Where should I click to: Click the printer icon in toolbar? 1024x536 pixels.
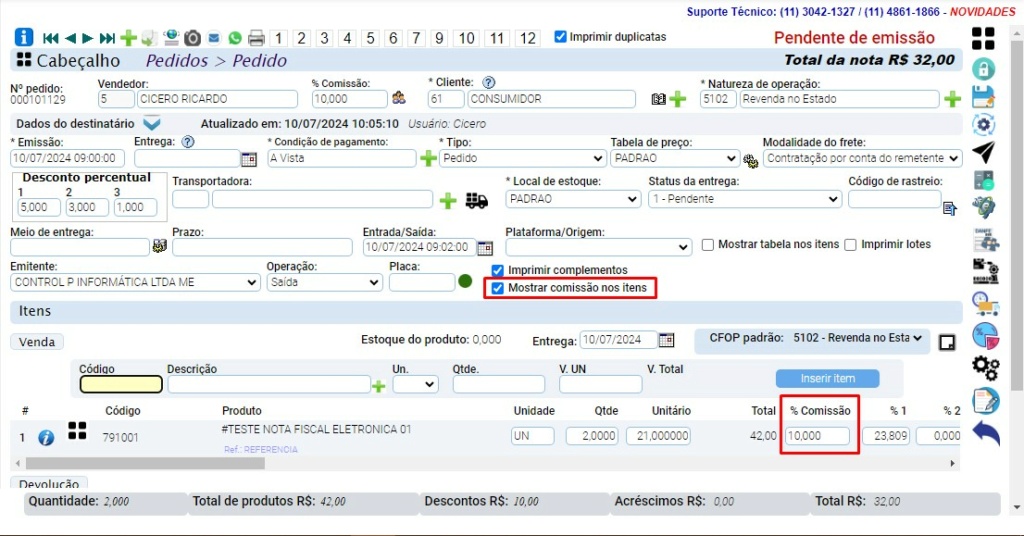[257, 38]
